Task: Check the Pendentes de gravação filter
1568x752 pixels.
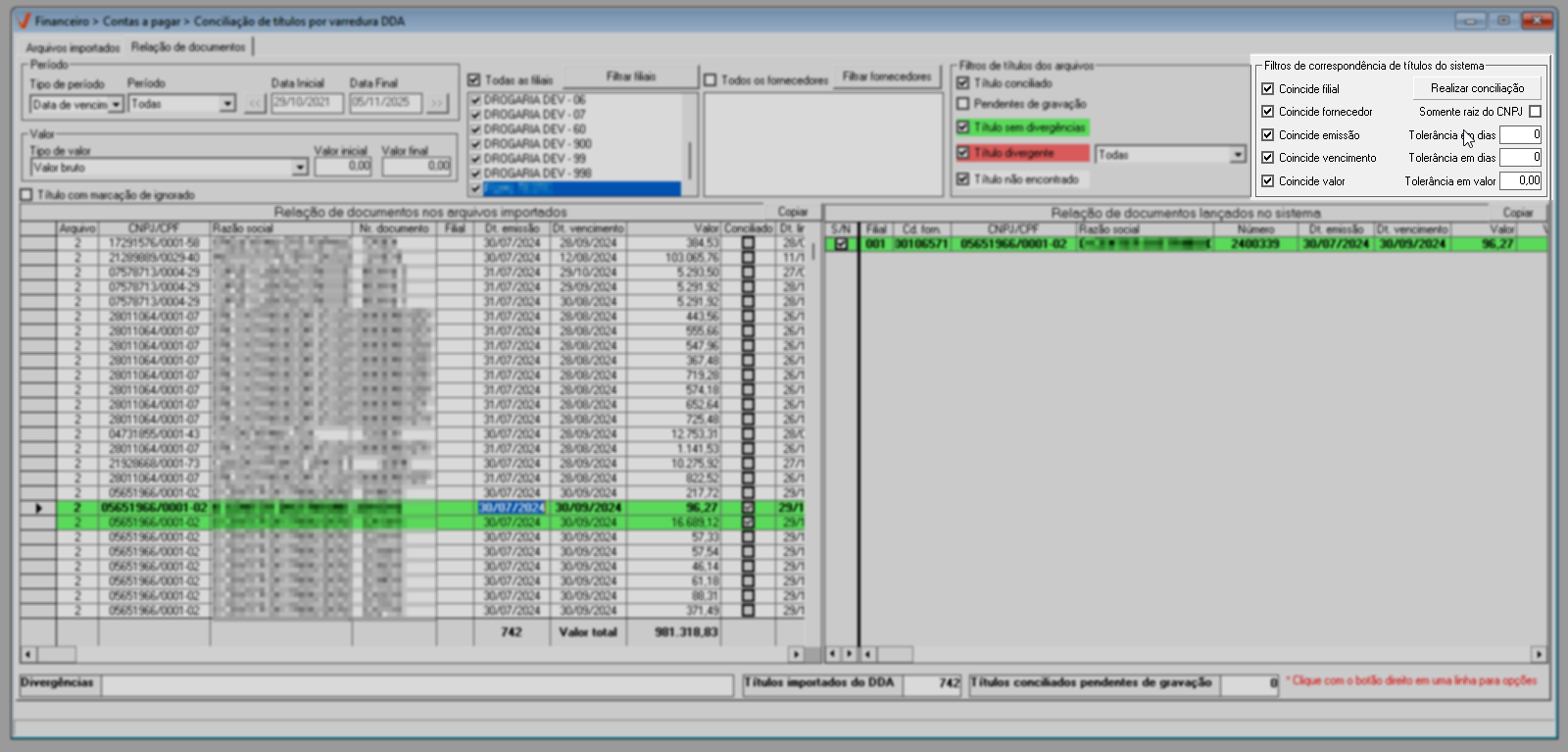Action: click(963, 104)
